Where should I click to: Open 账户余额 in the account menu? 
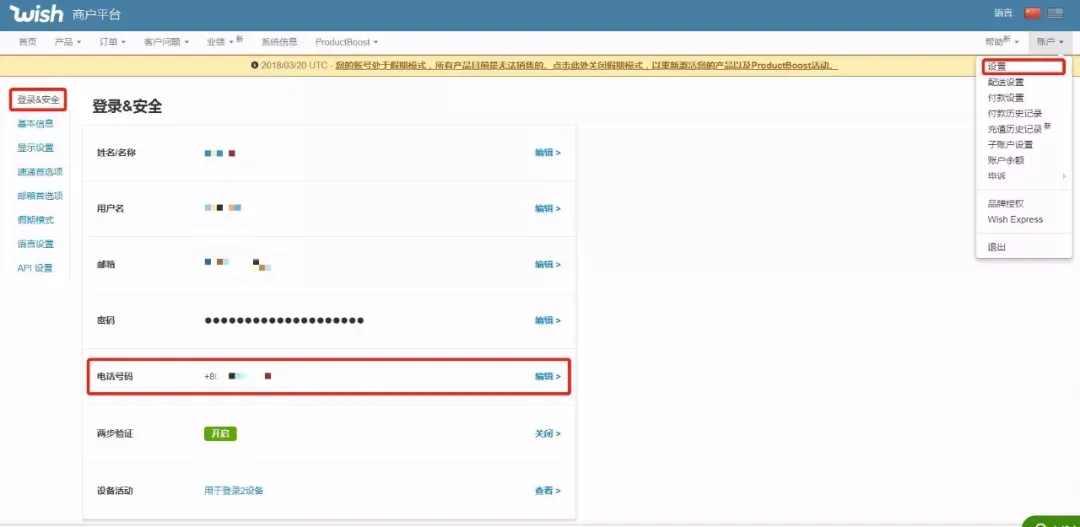(1006, 161)
